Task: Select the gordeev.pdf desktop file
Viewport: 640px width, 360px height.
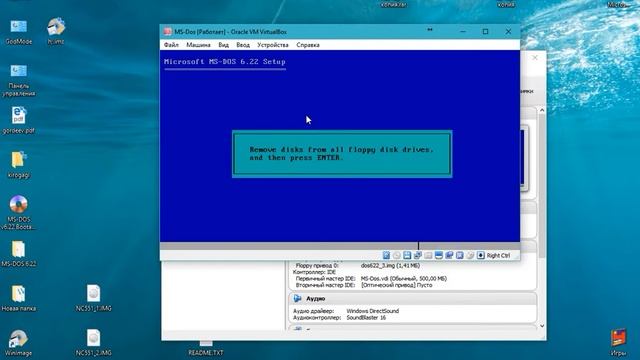Action: pos(18,120)
